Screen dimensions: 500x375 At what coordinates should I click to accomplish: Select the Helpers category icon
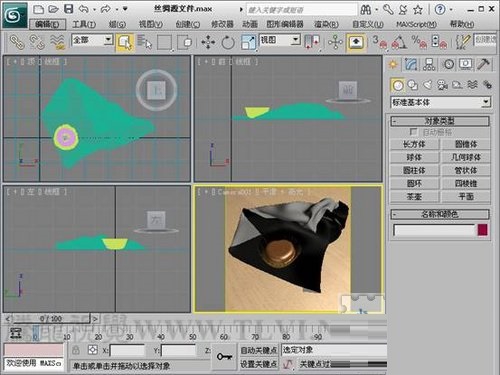pos(457,85)
